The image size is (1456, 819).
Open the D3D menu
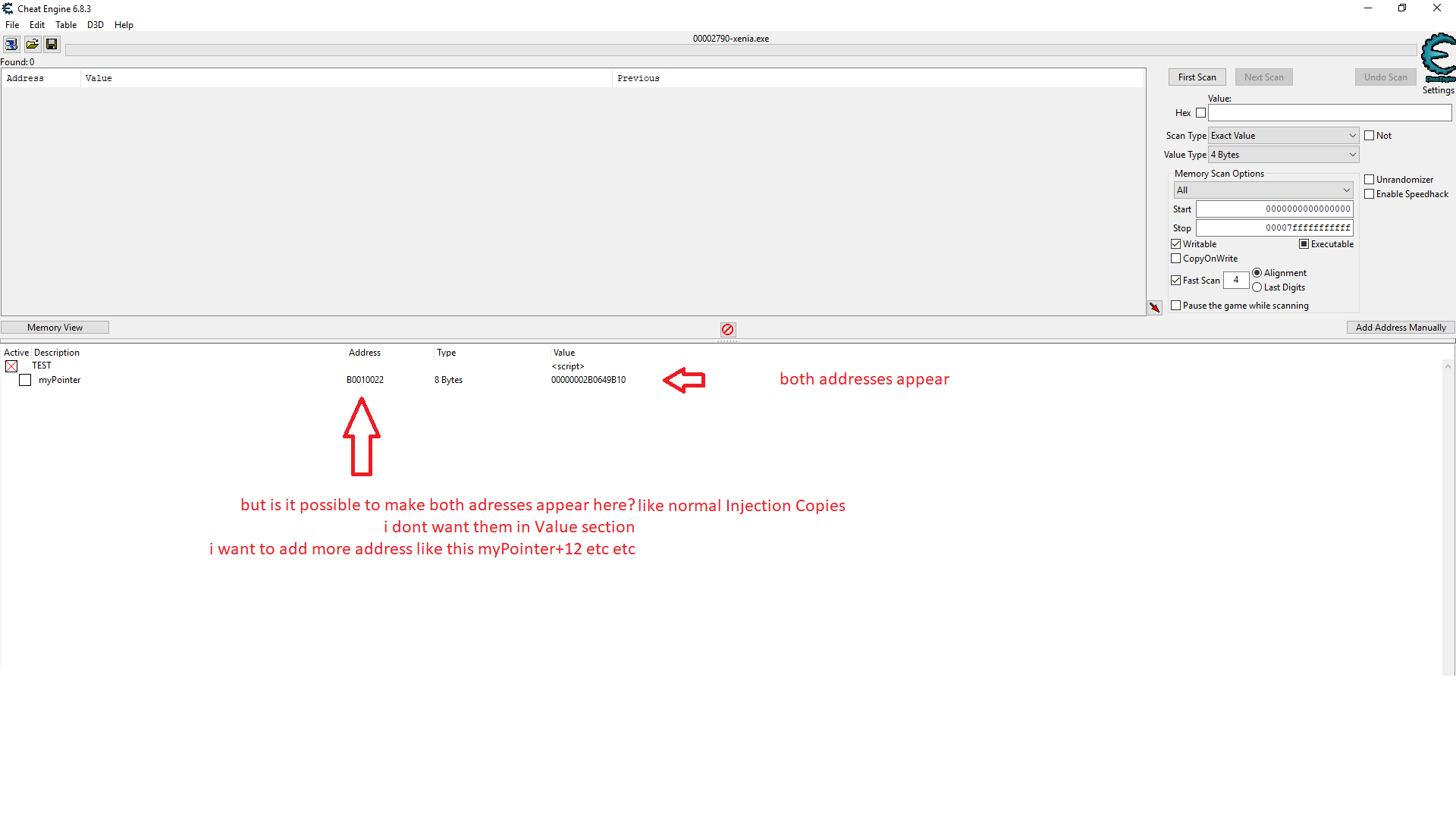[x=95, y=25]
